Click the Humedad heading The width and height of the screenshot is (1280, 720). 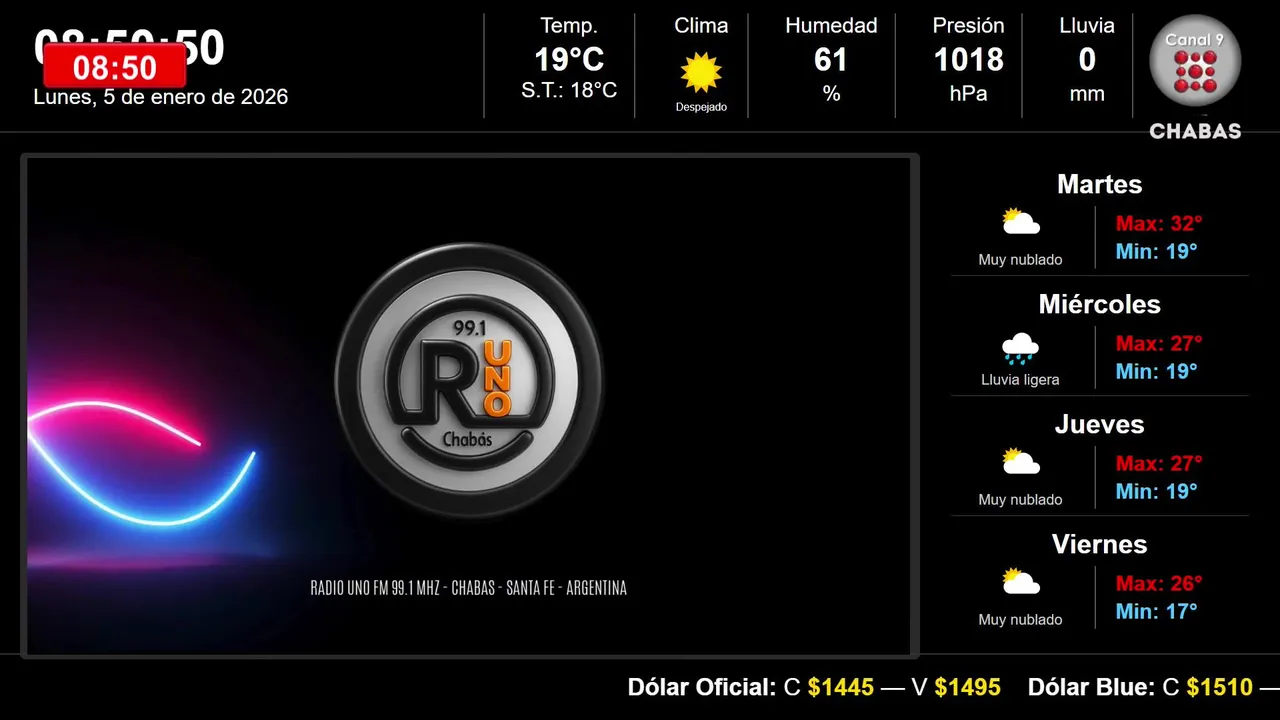coord(831,26)
